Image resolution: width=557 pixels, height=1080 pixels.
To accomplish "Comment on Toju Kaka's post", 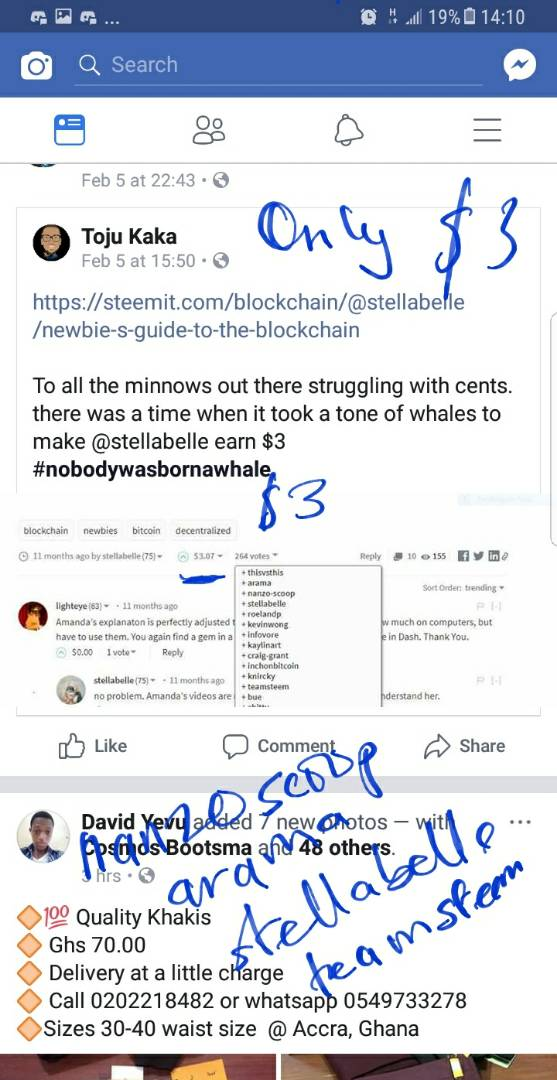I will [x=279, y=746].
